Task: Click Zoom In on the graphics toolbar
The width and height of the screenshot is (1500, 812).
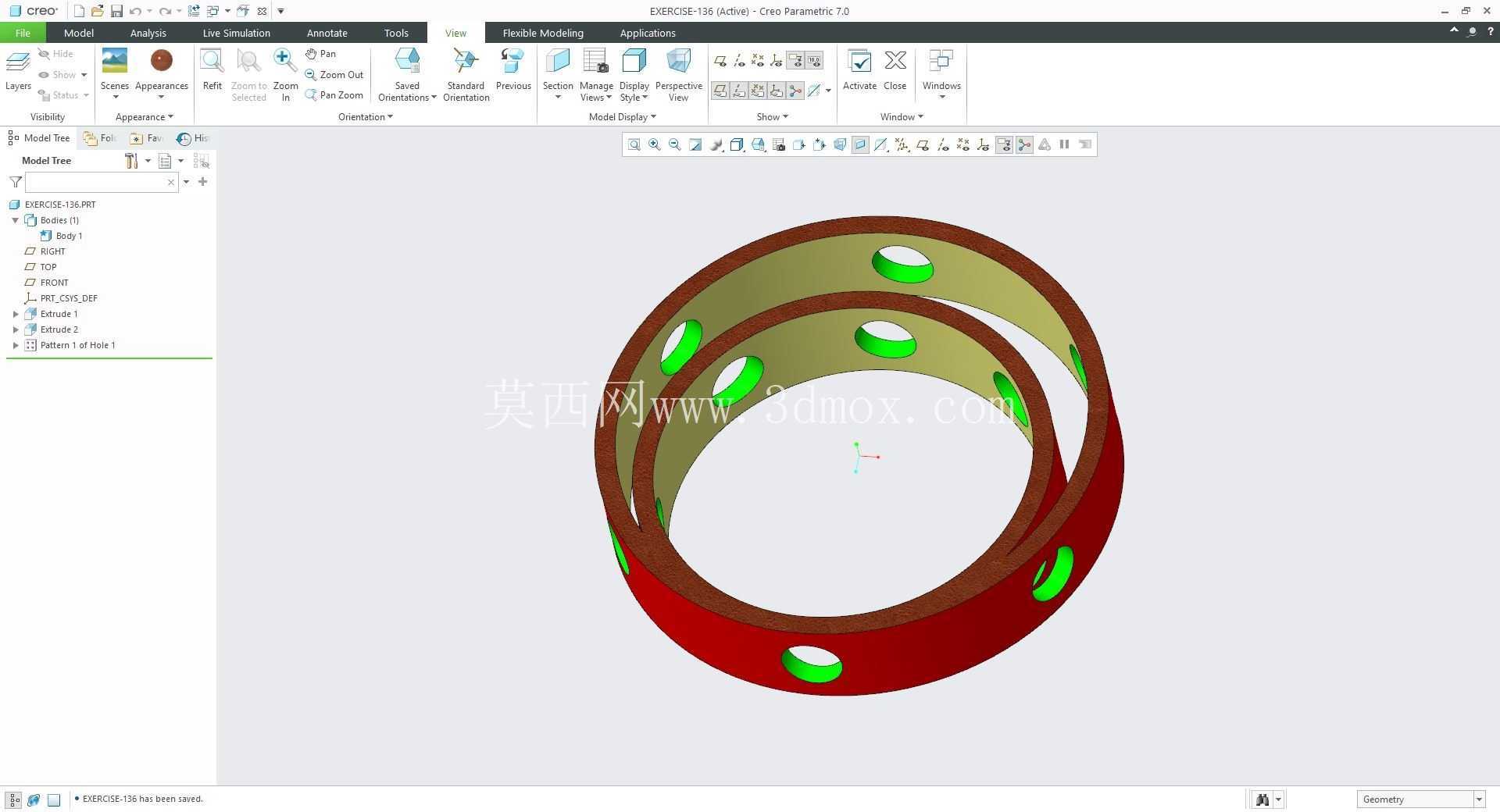Action: point(655,144)
